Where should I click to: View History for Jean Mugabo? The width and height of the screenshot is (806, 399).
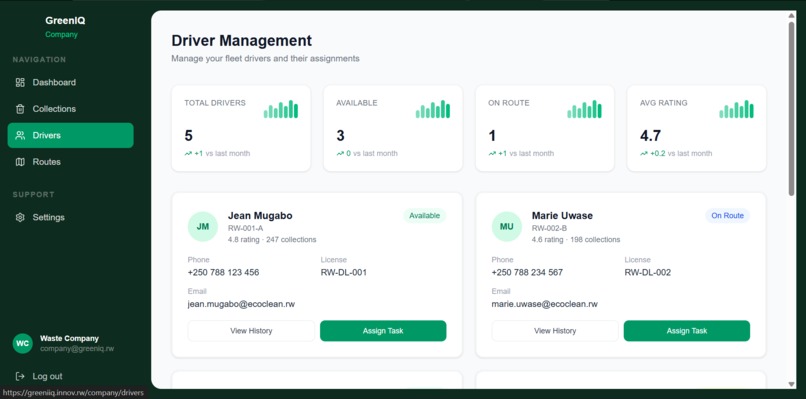coord(251,331)
